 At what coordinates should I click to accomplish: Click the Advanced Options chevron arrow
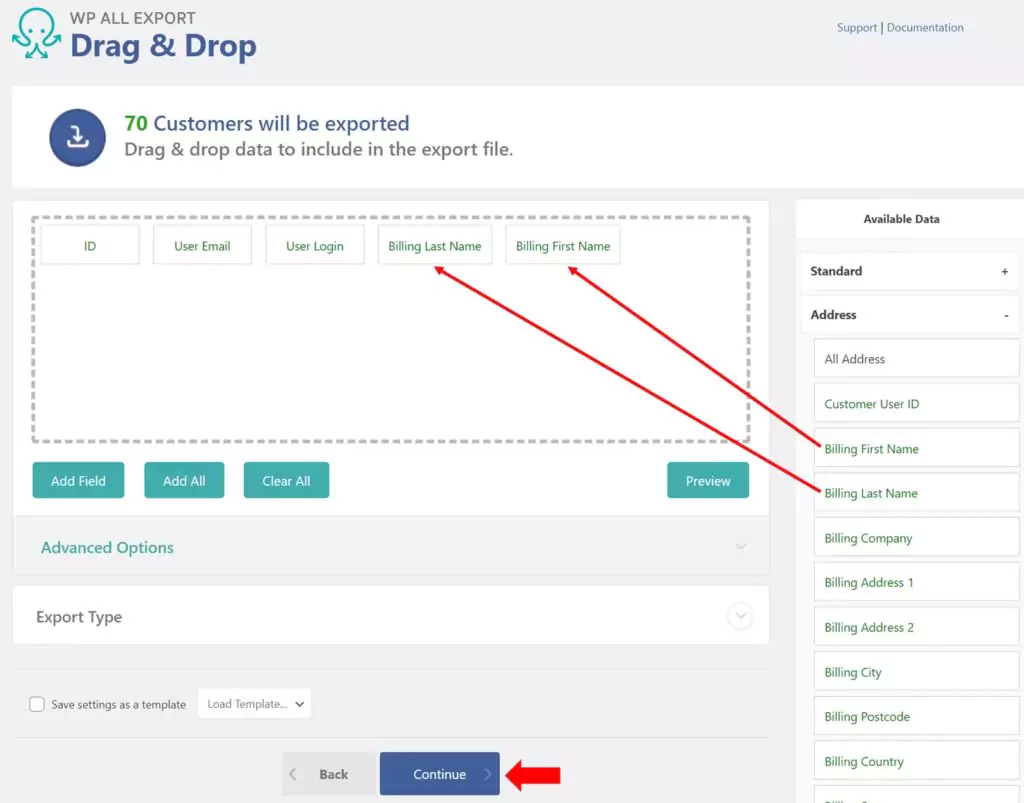pos(741,546)
